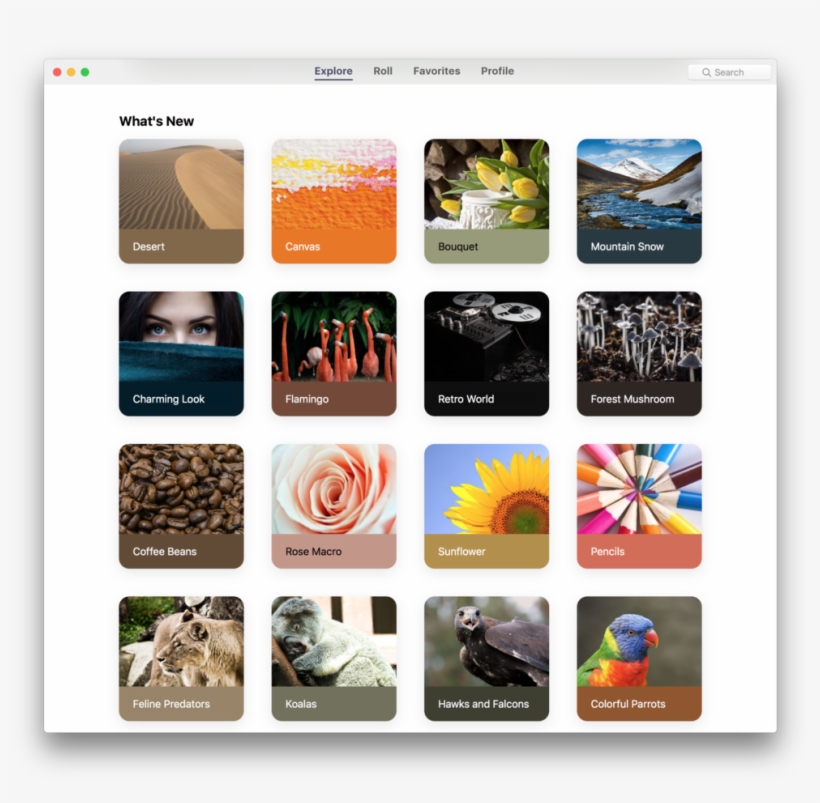View the Retro World collection
The image size is (820, 803).
point(486,352)
